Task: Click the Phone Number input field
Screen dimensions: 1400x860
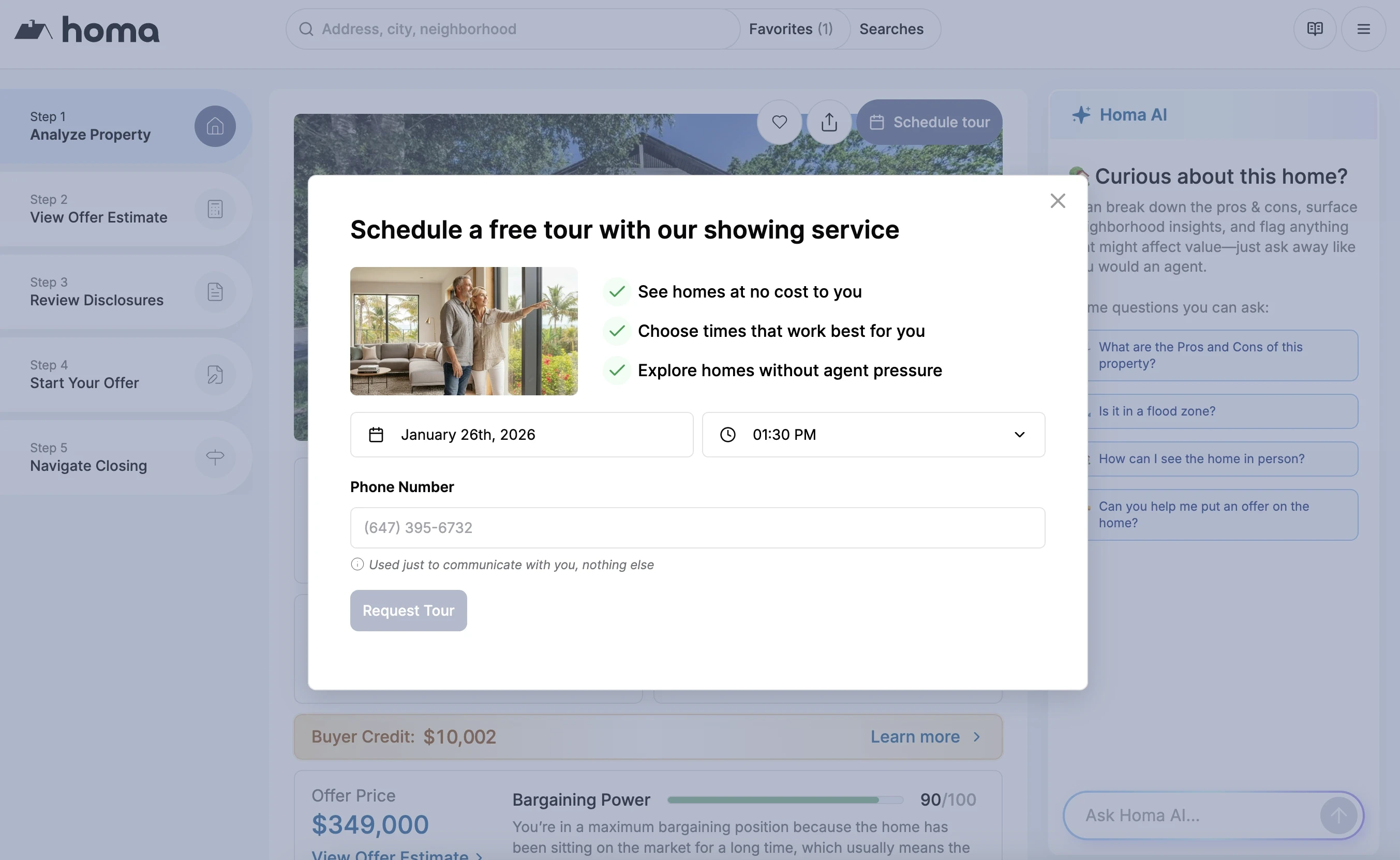Action: point(697,528)
